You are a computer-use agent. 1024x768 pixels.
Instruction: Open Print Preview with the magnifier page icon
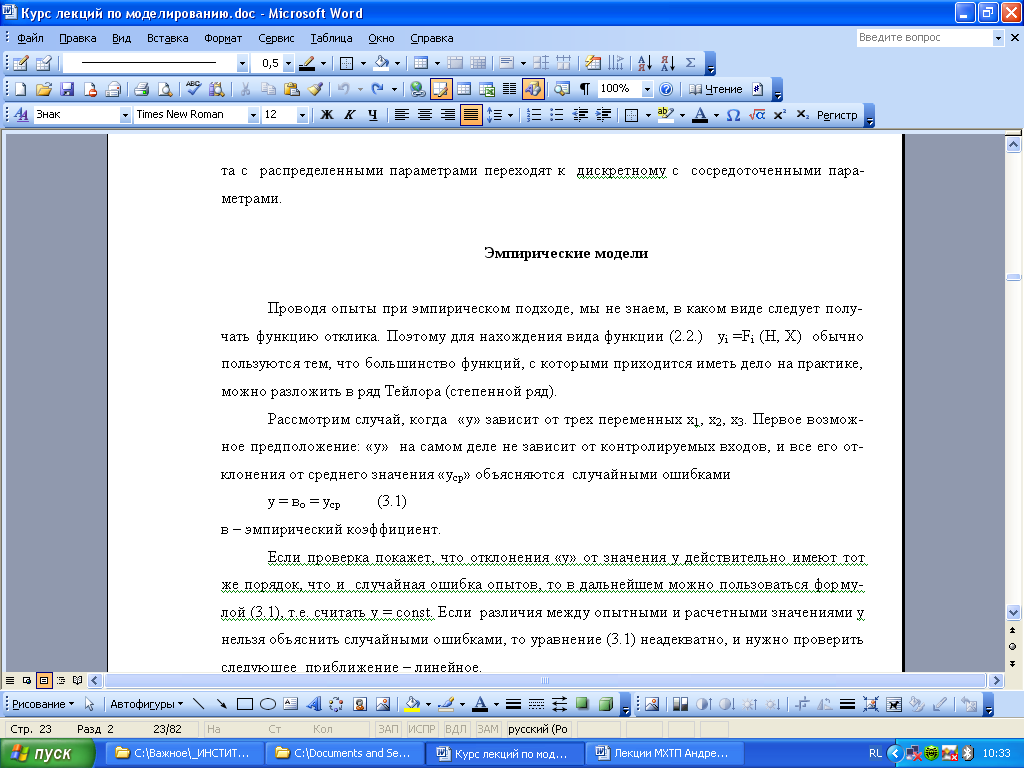click(x=165, y=89)
